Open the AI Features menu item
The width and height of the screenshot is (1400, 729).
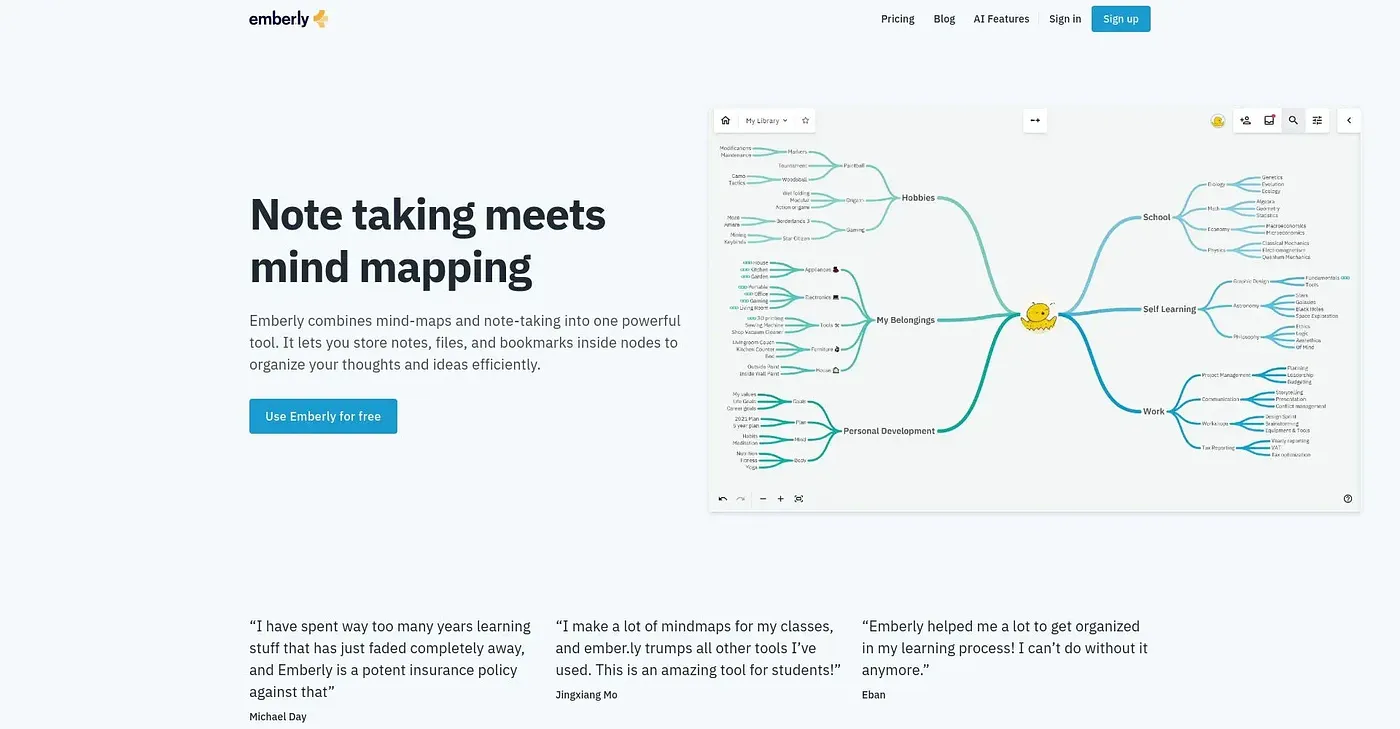[1001, 19]
